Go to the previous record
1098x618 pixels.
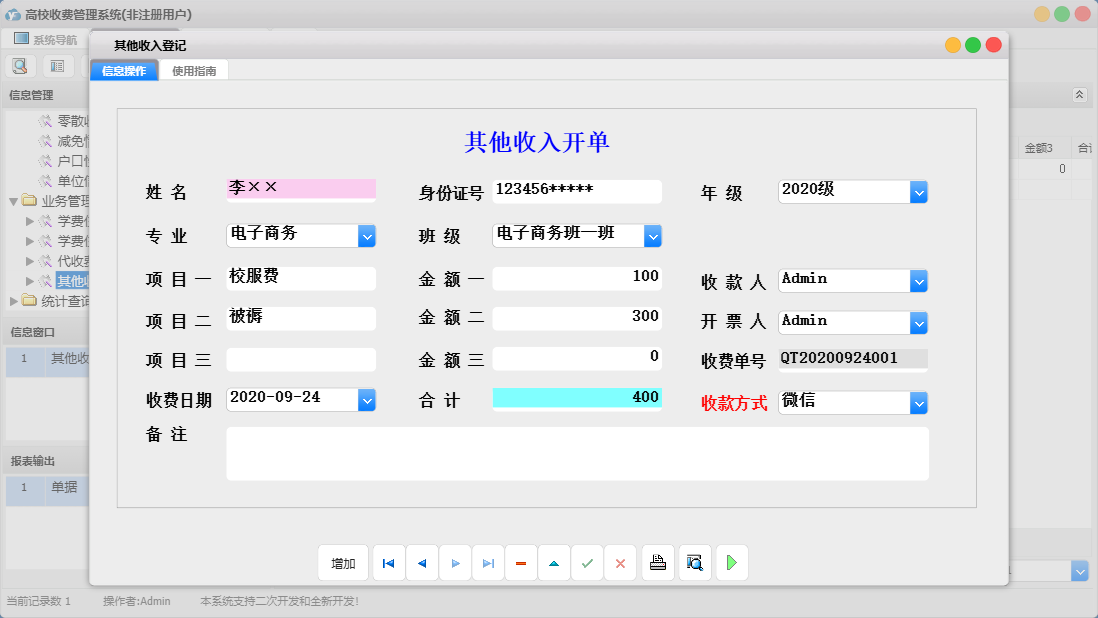pos(421,563)
